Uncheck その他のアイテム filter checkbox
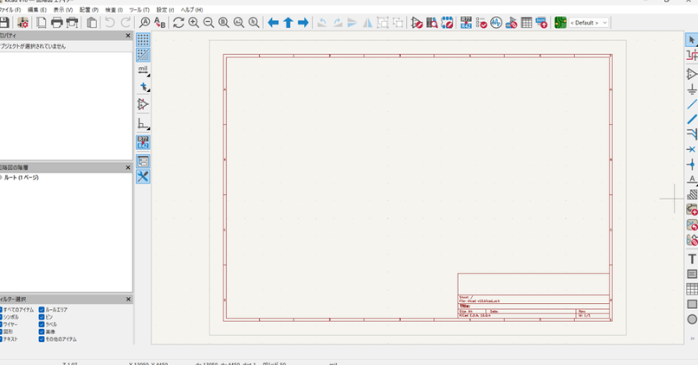The height and width of the screenshot is (365, 698). (41, 339)
